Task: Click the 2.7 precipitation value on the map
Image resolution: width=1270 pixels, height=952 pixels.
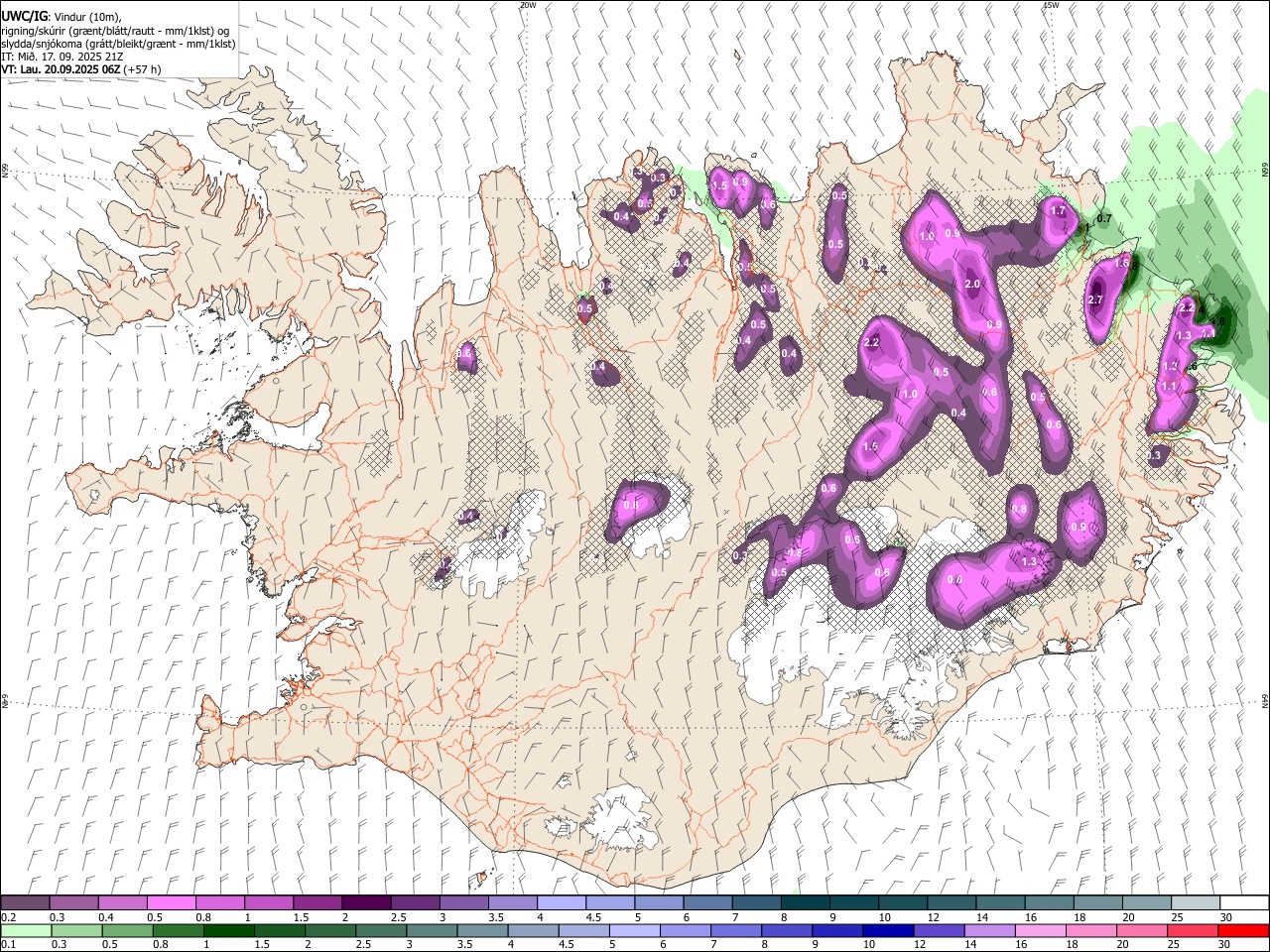Action: (1096, 299)
